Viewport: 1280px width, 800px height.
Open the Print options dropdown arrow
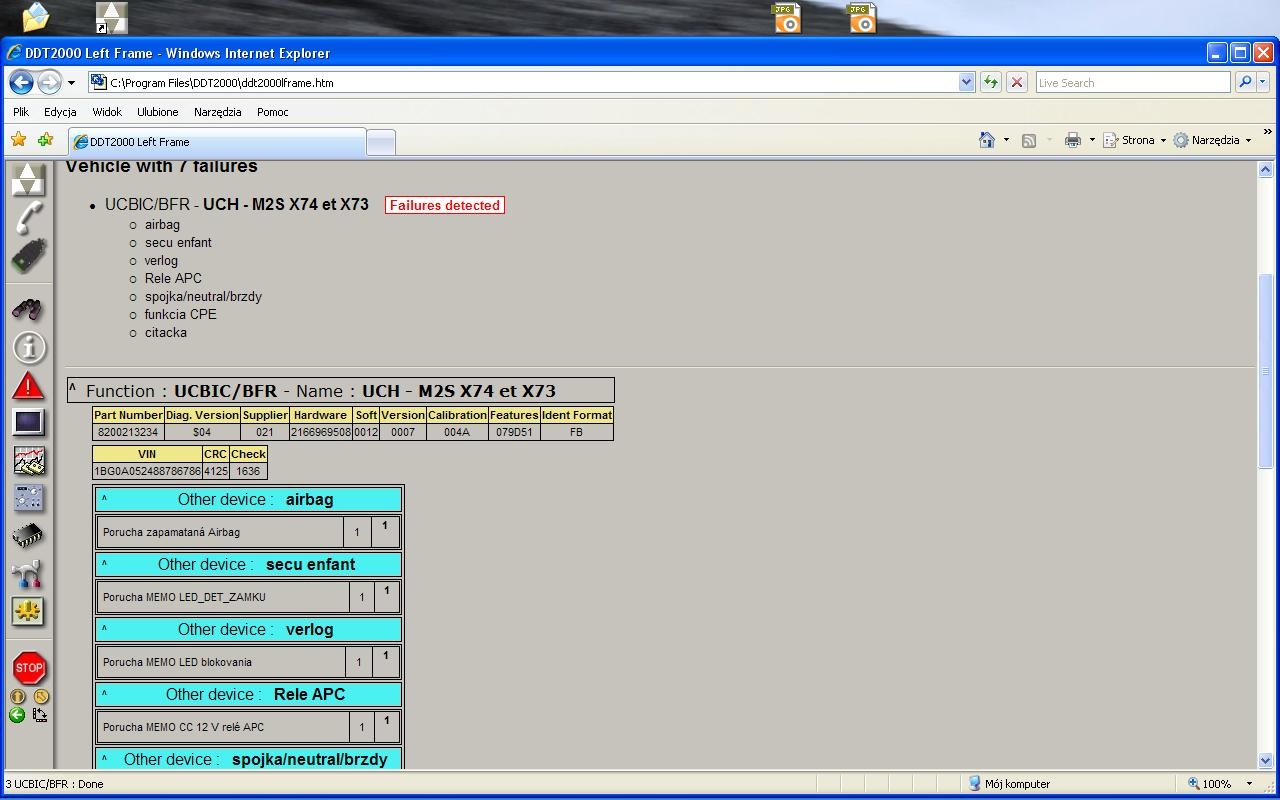(x=1092, y=140)
